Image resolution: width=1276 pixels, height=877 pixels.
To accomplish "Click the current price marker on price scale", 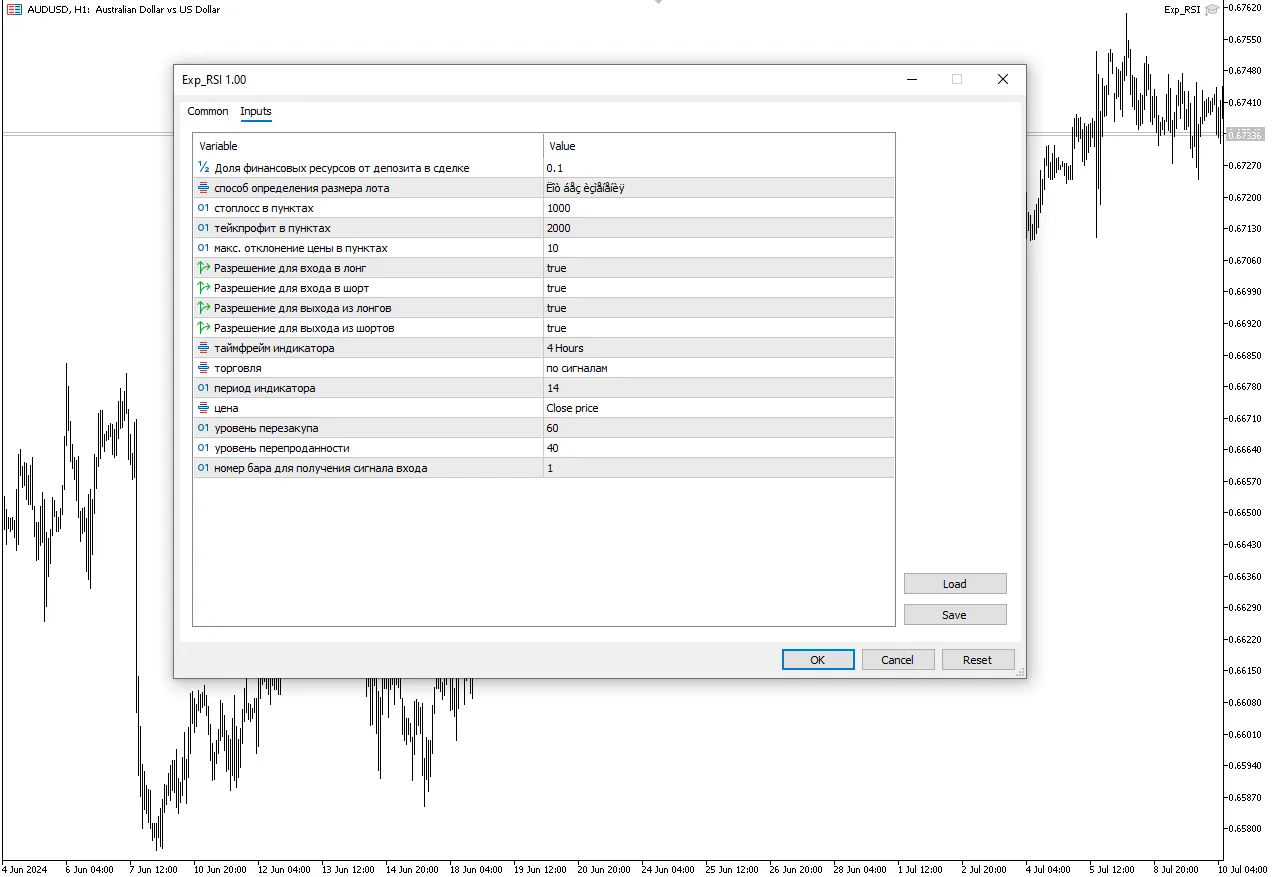I will (1244, 135).
